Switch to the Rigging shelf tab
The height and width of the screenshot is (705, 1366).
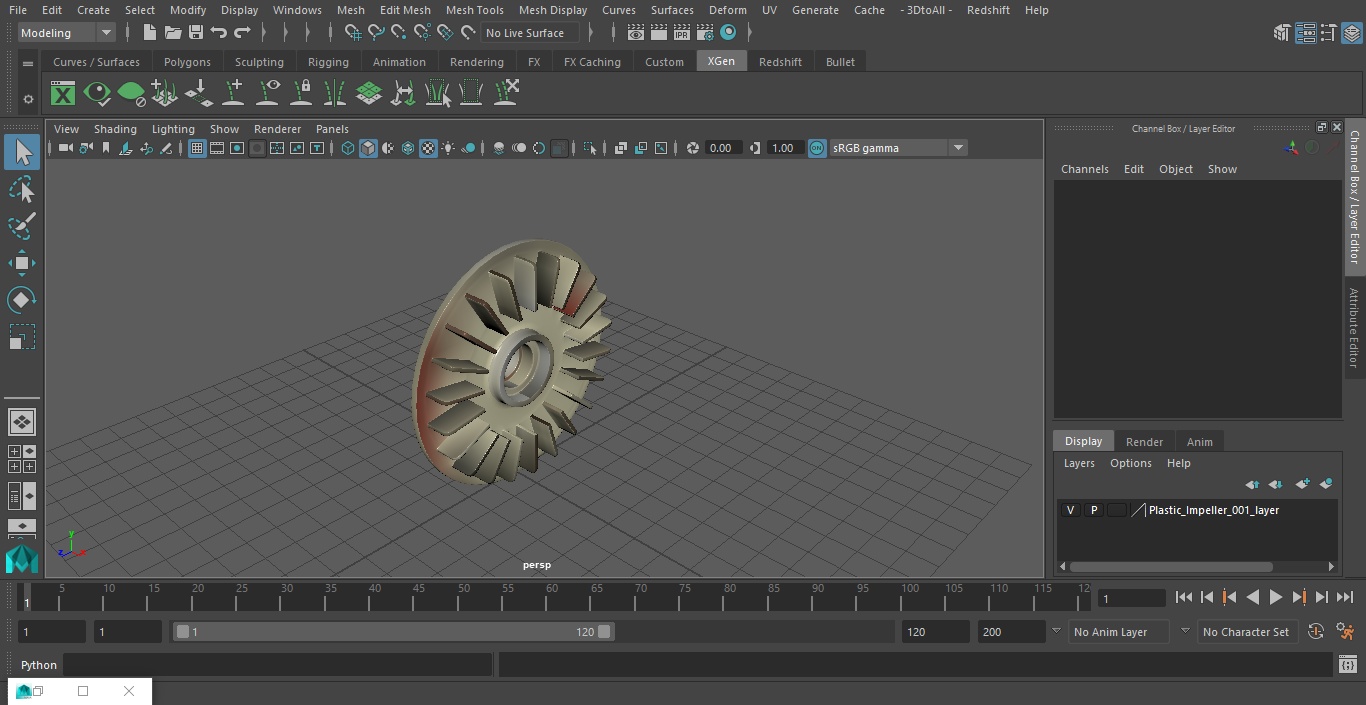click(328, 62)
